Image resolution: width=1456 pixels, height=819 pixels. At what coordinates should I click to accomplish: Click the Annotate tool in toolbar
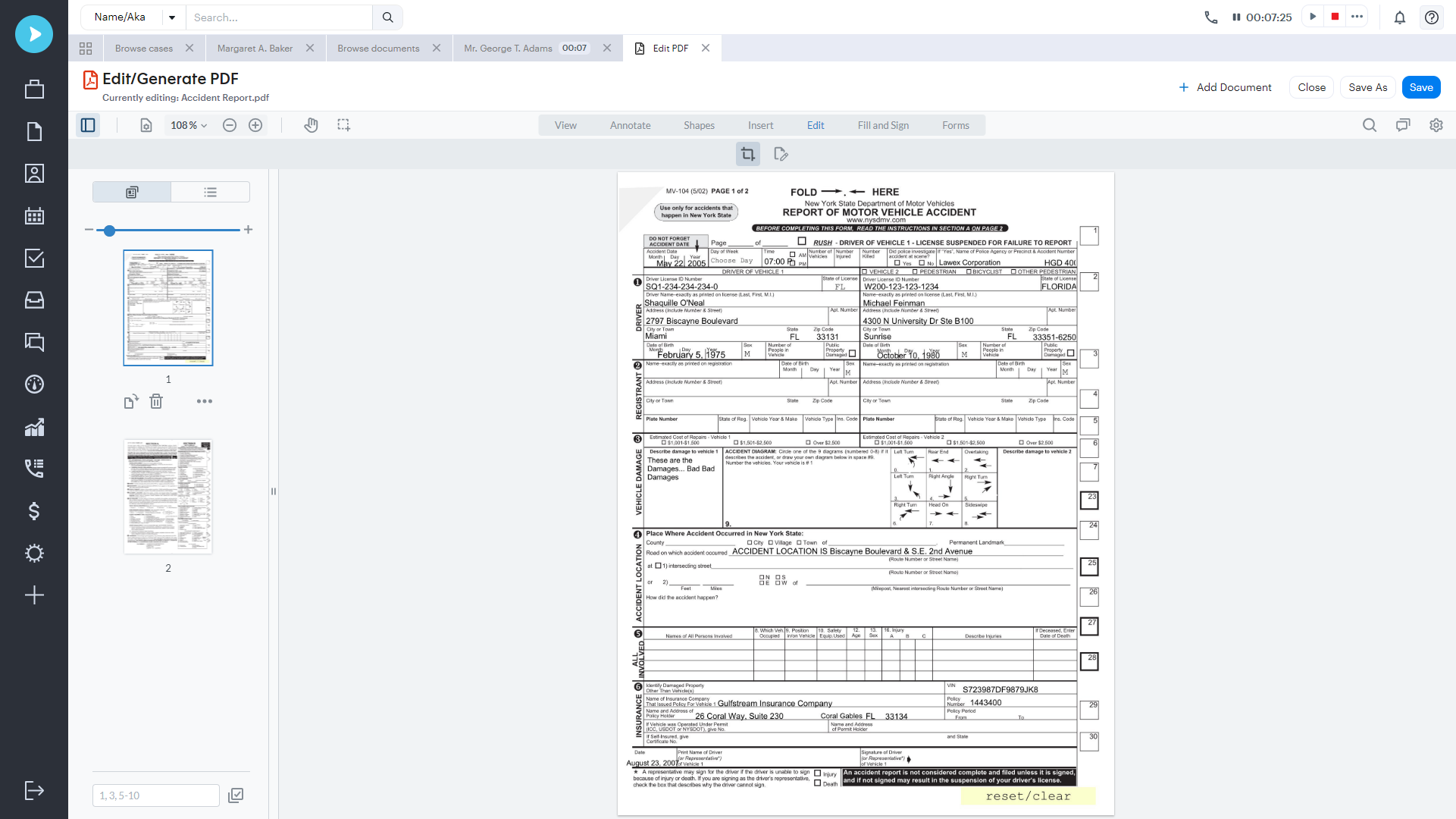coord(629,125)
